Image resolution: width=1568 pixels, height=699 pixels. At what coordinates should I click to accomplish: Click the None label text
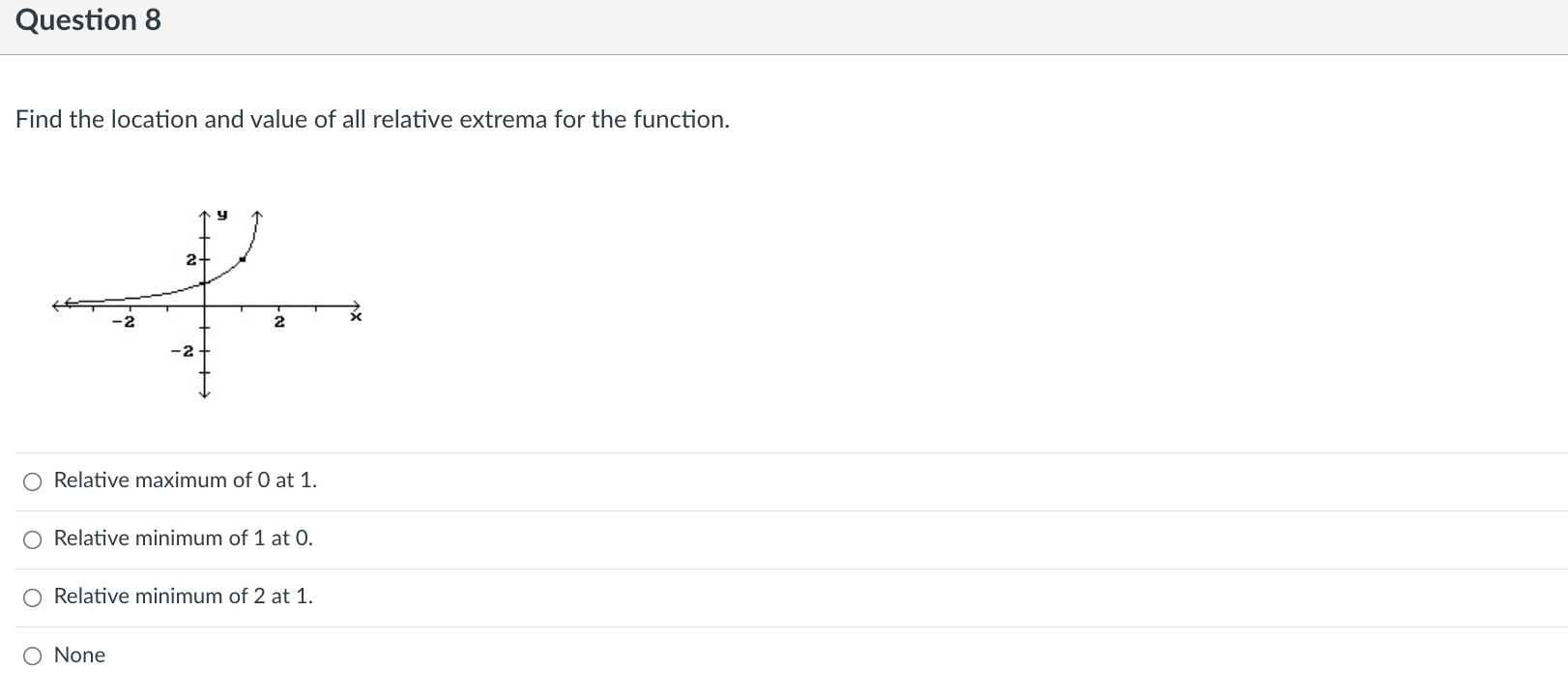pyautogui.click(x=78, y=655)
